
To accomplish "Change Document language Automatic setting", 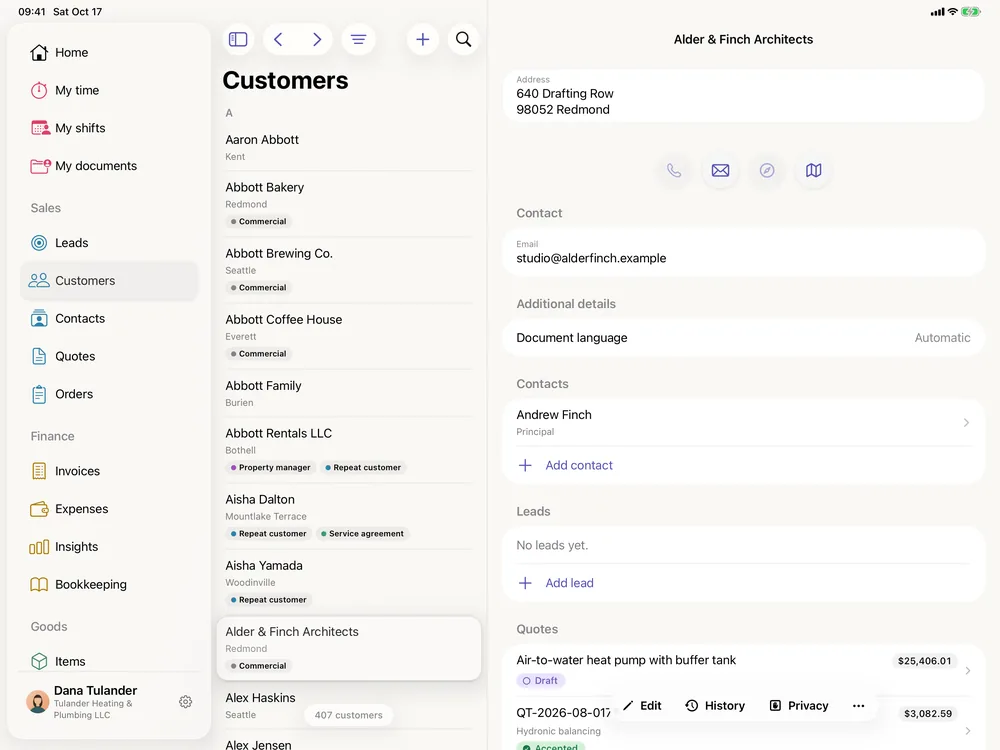I will (x=744, y=338).
